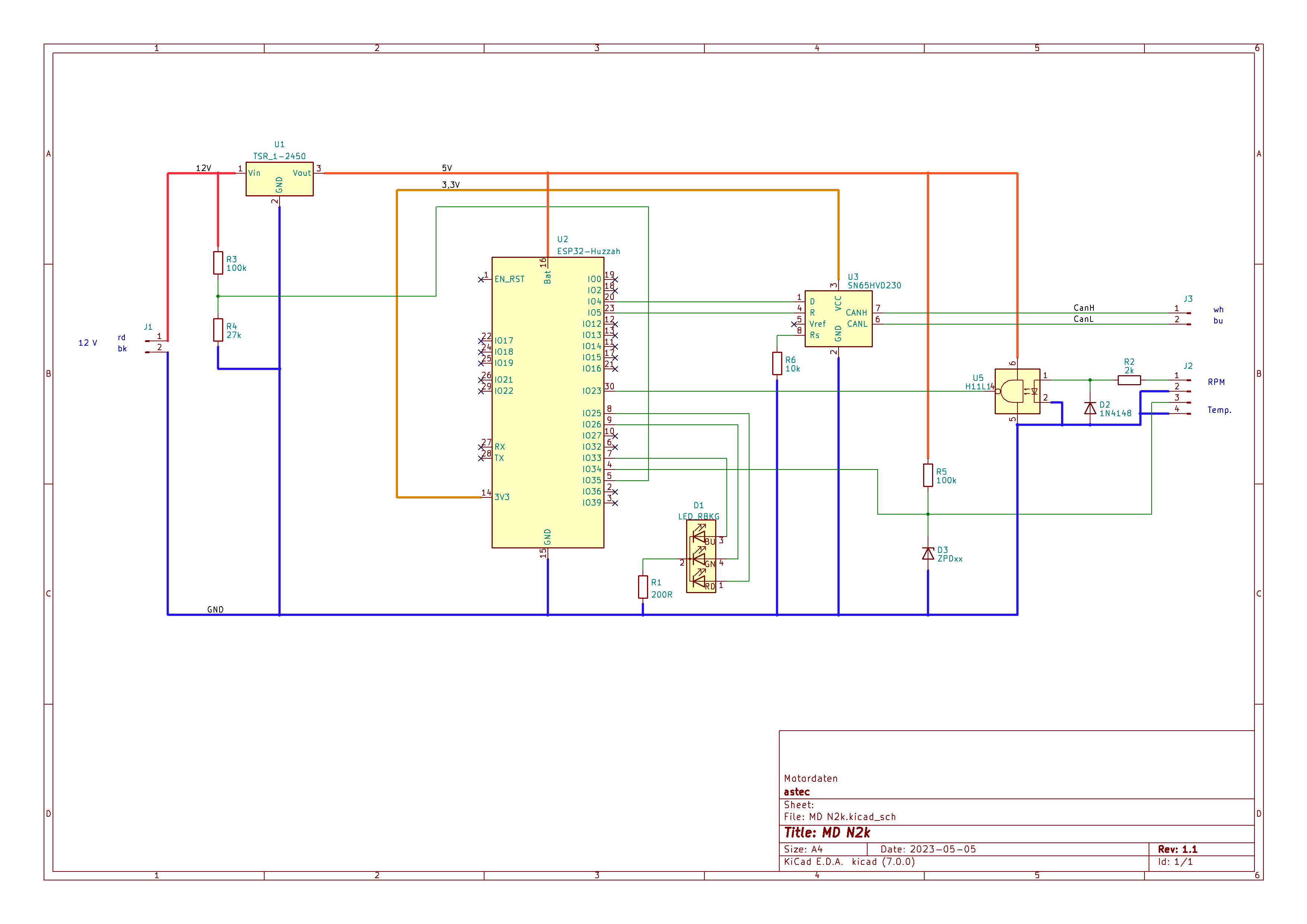Click the 3,3V net label
This screenshot has width=1307, height=924.
pos(450,185)
